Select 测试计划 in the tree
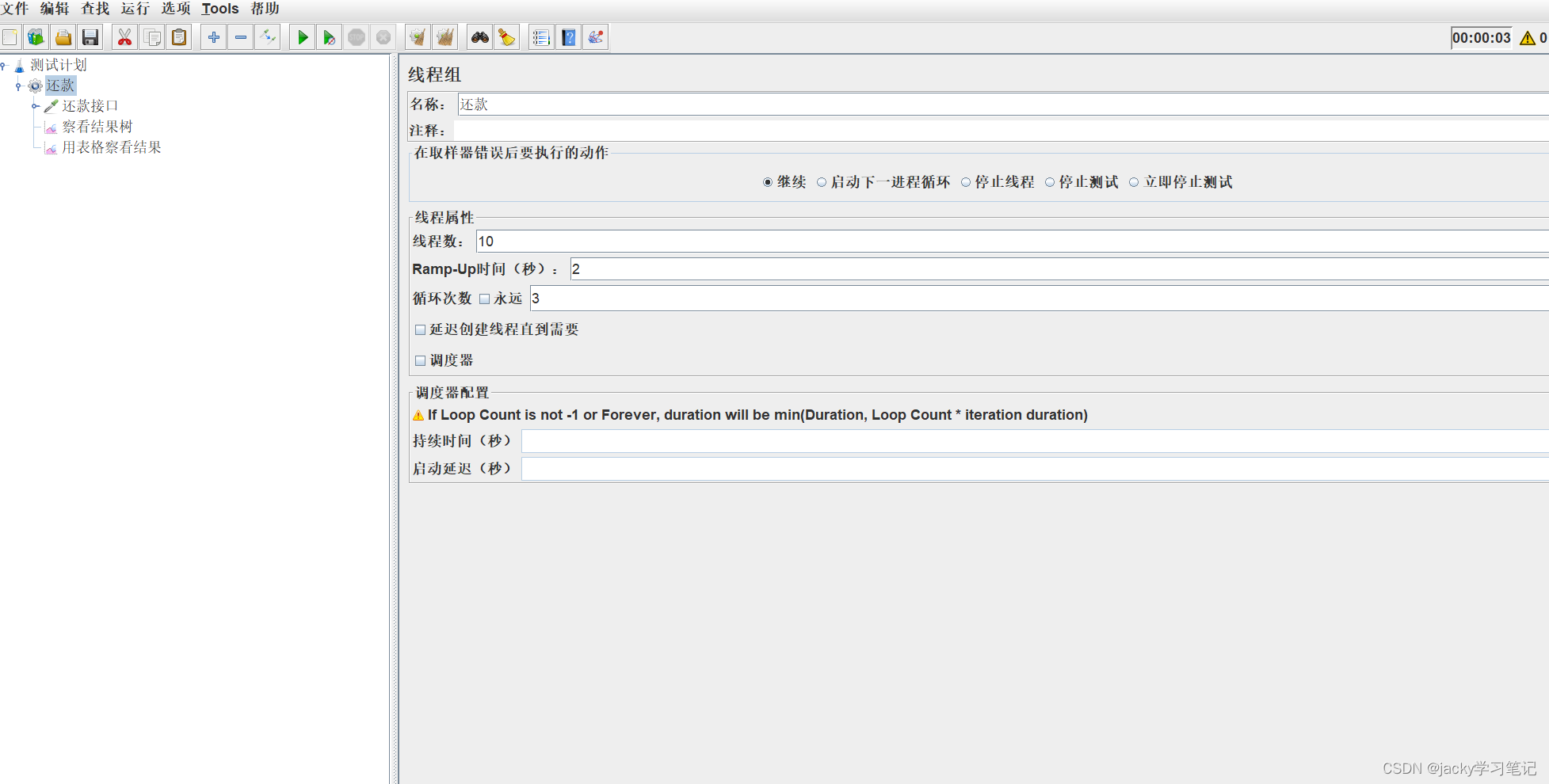This screenshot has height=784, width=1549. 58,66
